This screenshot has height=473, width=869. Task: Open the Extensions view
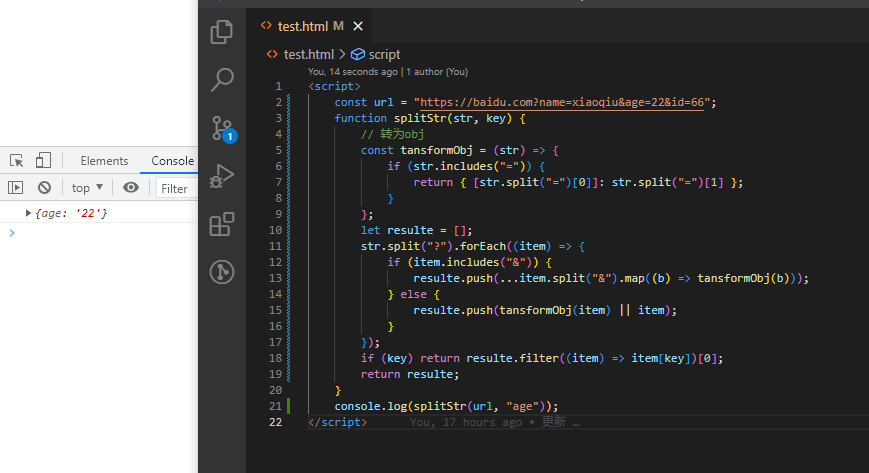[x=222, y=224]
